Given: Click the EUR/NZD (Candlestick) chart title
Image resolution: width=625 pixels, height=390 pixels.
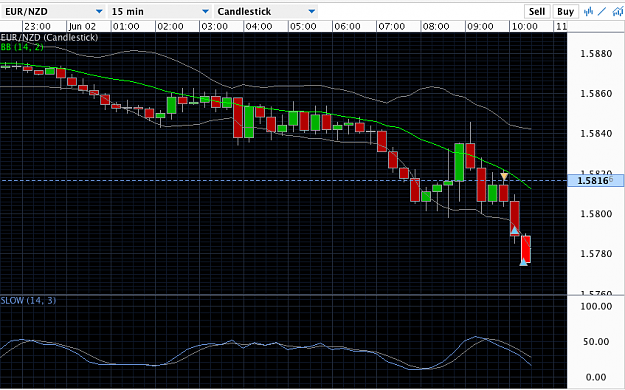Looking at the screenshot, I should pos(49,38).
